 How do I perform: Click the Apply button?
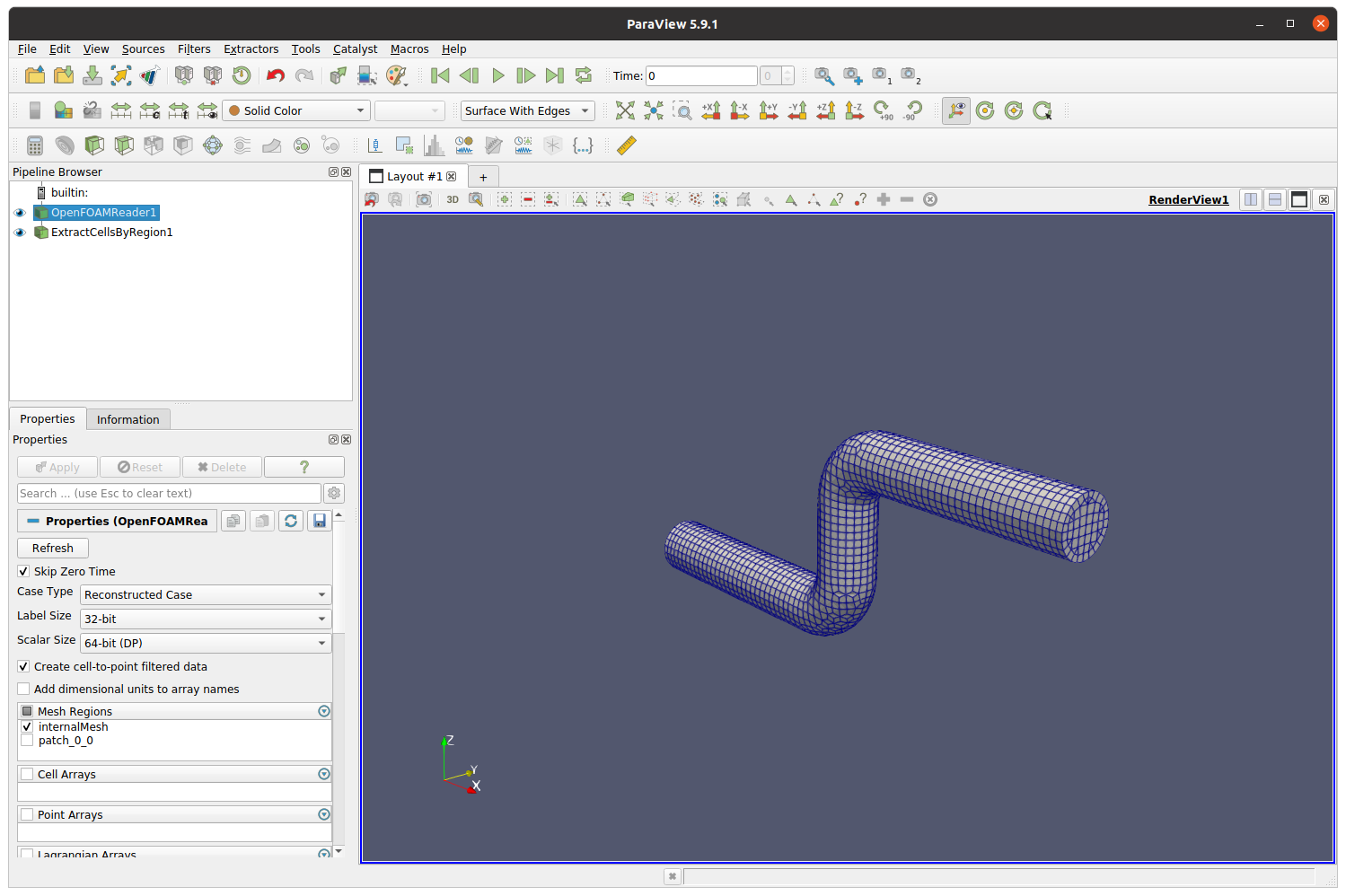(57, 467)
